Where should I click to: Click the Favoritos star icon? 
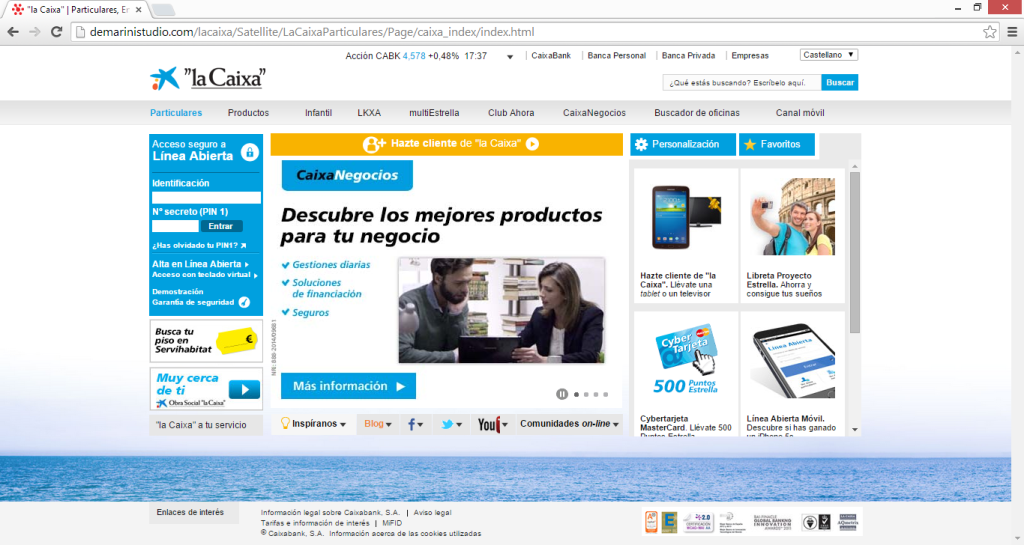pos(749,145)
